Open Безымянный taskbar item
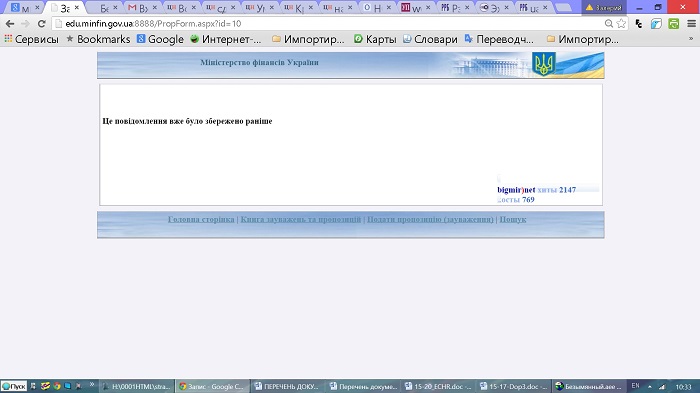Image resolution: width=700 pixels, height=393 pixels. [x=588, y=386]
